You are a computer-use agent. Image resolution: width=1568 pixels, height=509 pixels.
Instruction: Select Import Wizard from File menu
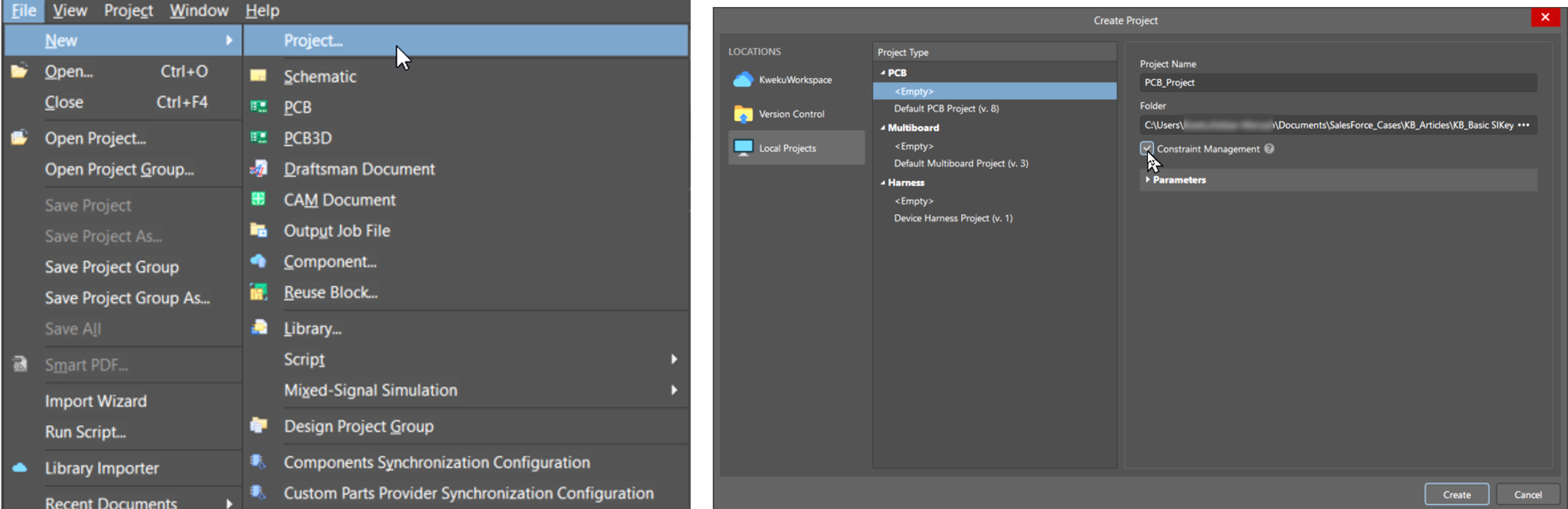[x=96, y=401]
